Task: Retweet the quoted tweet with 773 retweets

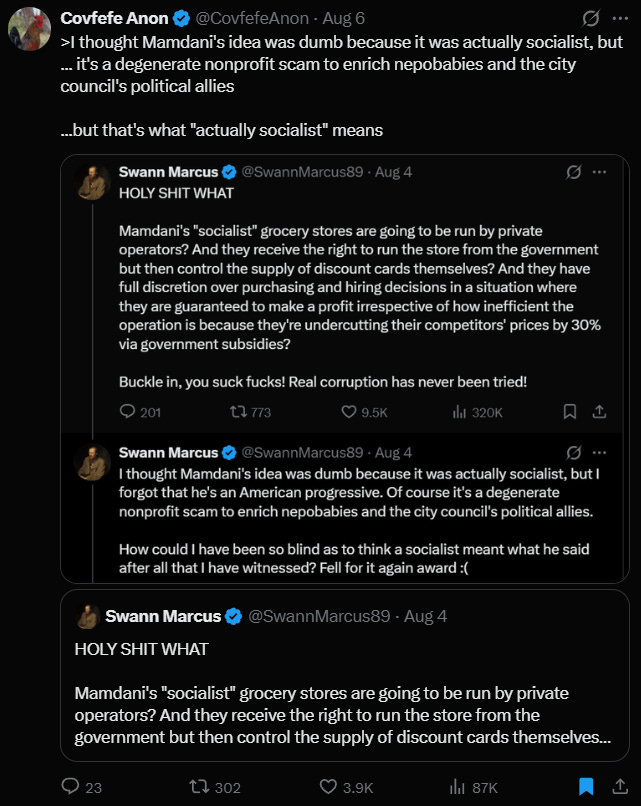Action: point(250,412)
